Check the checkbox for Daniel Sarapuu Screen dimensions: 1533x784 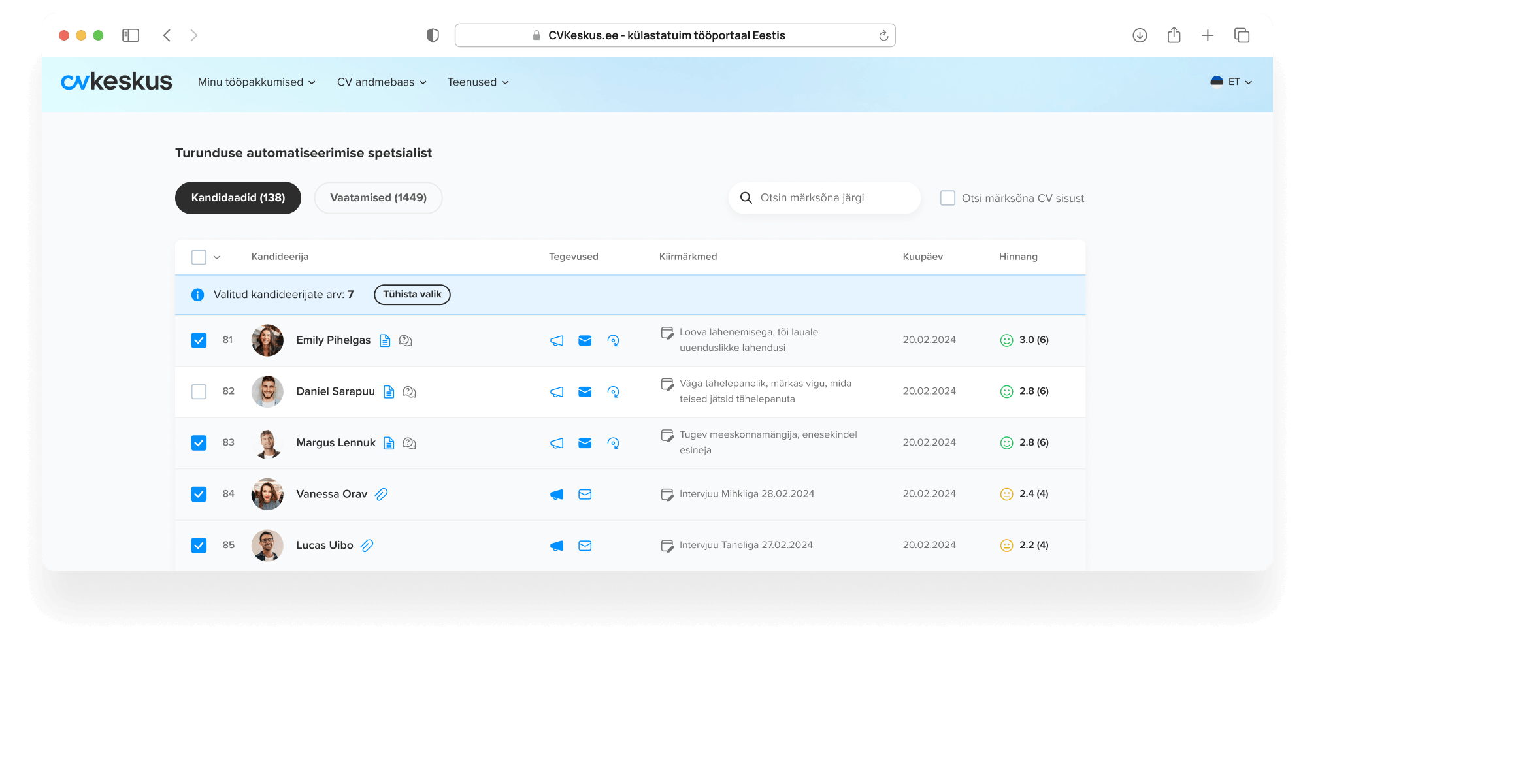[199, 391]
